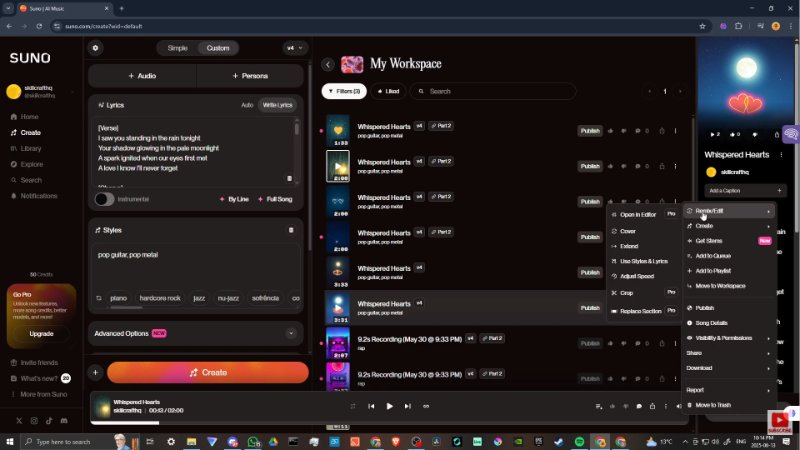Click the back arrow beside My Workspace
This screenshot has height=450, width=800.
[x=328, y=64]
